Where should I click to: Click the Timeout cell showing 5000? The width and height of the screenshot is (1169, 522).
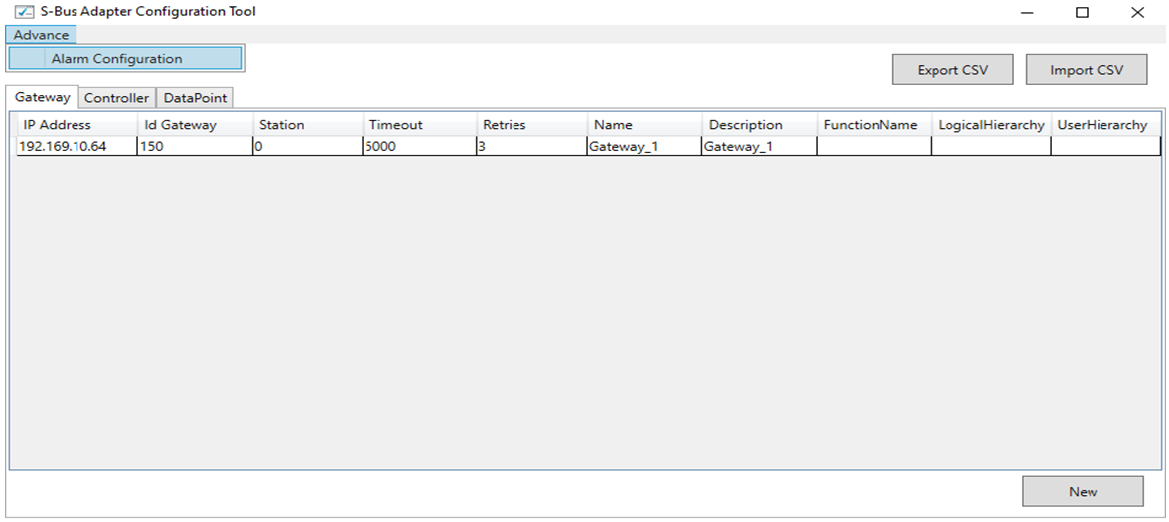tap(419, 146)
